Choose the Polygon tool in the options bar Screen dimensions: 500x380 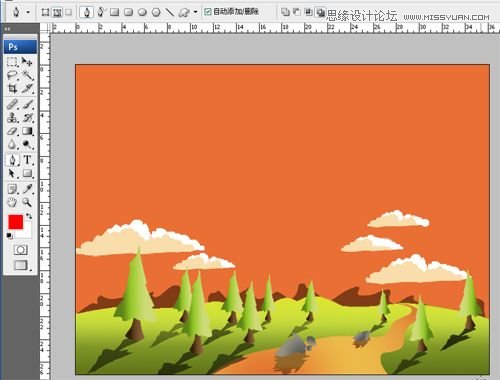click(x=156, y=13)
